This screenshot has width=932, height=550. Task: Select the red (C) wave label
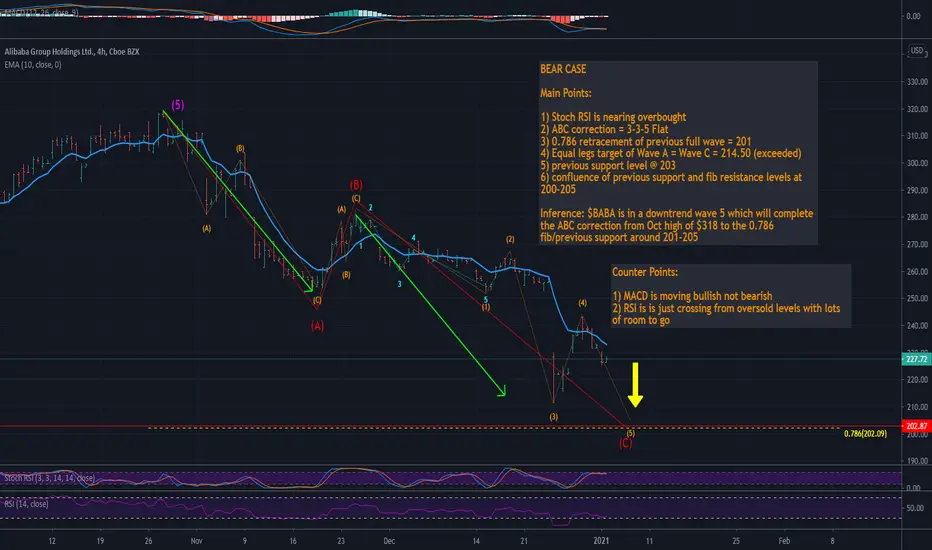coord(625,444)
